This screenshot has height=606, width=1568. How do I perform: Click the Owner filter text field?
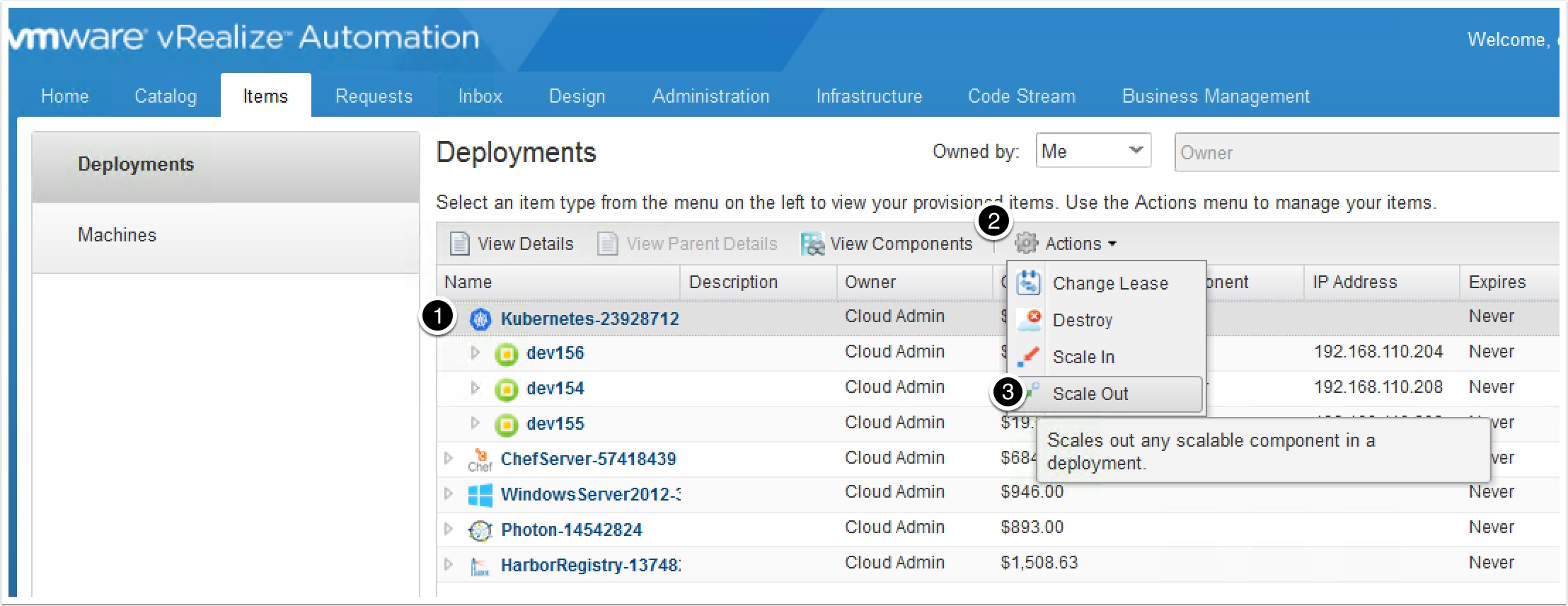pyautogui.click(x=1366, y=153)
